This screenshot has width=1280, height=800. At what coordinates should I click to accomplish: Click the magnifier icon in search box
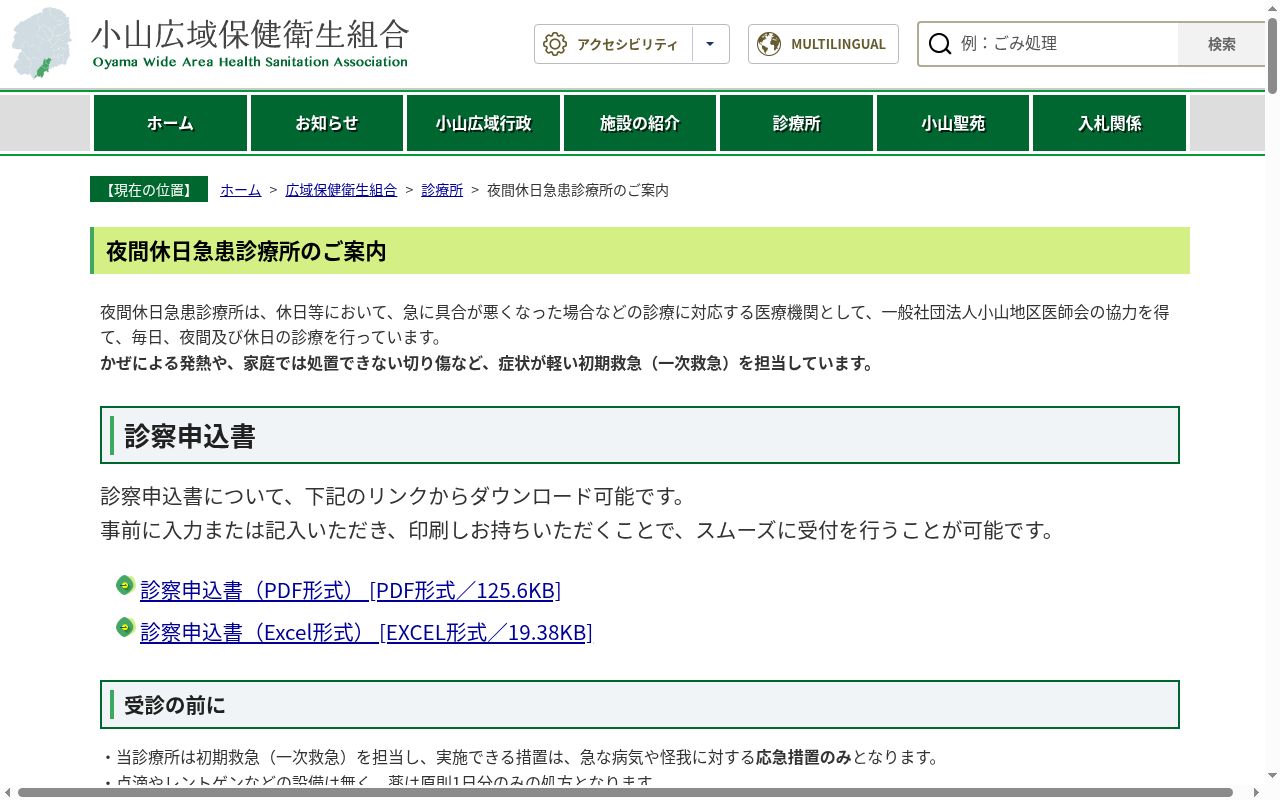(x=940, y=44)
